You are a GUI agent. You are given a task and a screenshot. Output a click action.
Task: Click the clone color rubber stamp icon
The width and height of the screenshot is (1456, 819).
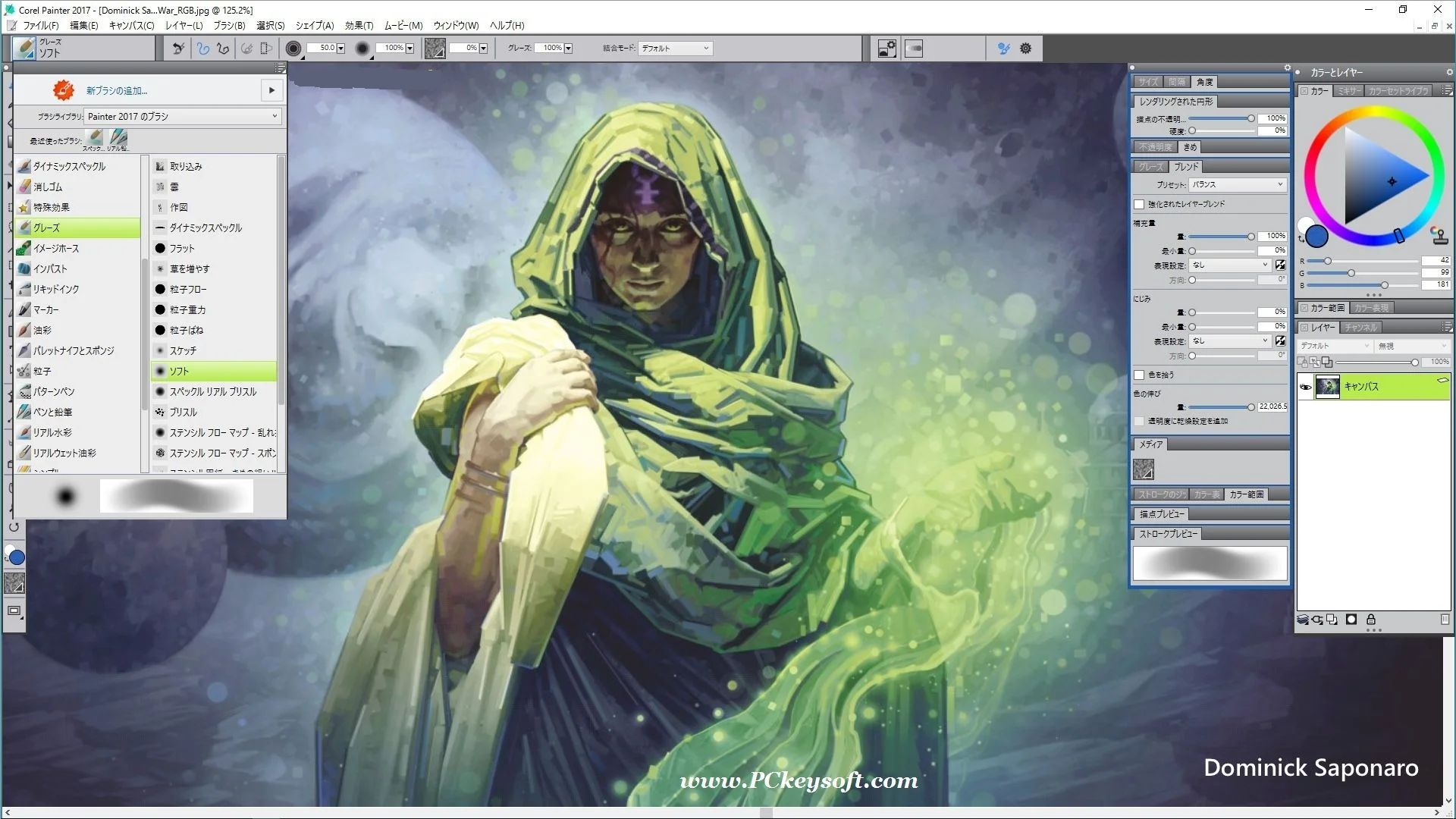[1439, 236]
